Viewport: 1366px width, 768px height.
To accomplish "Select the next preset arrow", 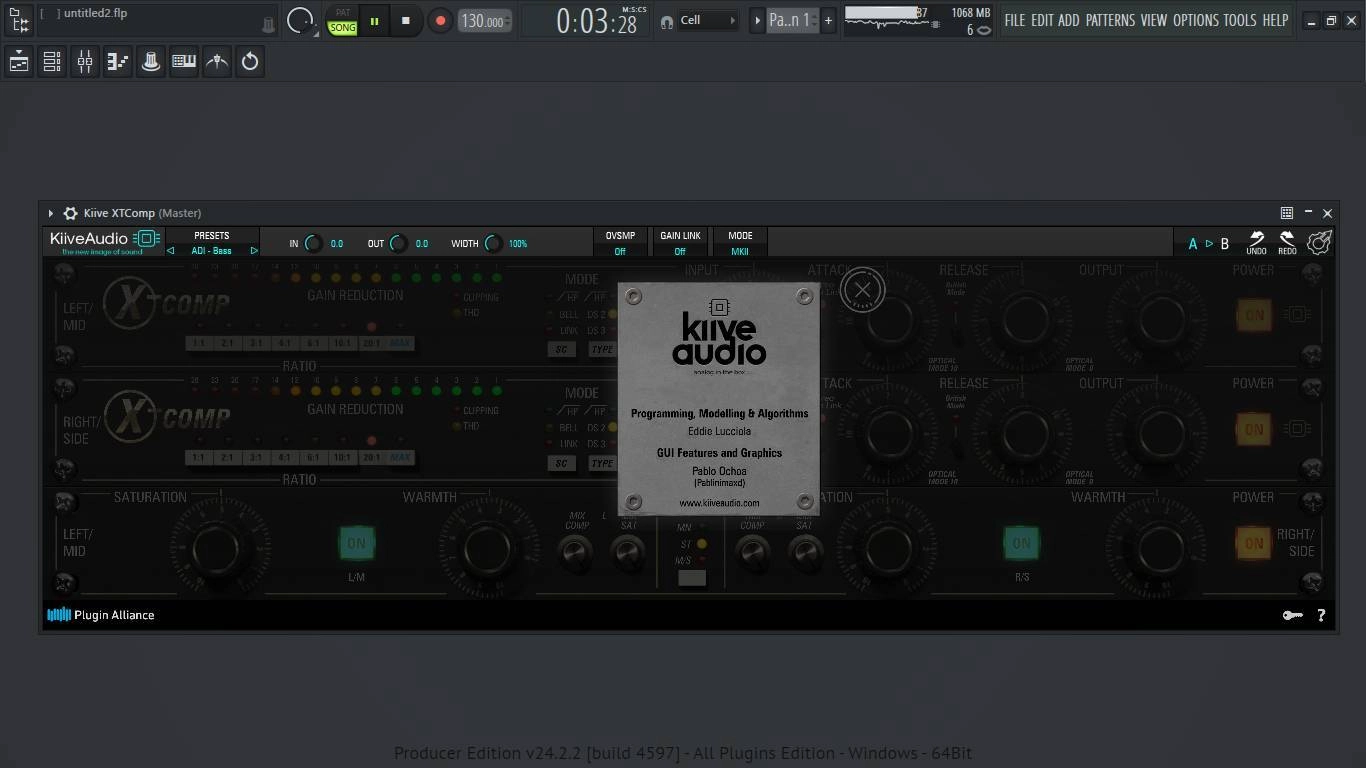I will (254, 251).
